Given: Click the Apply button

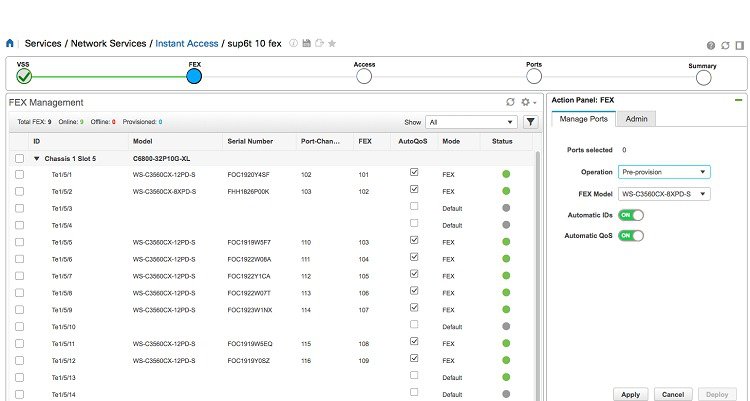Looking at the screenshot, I should coord(630,394).
